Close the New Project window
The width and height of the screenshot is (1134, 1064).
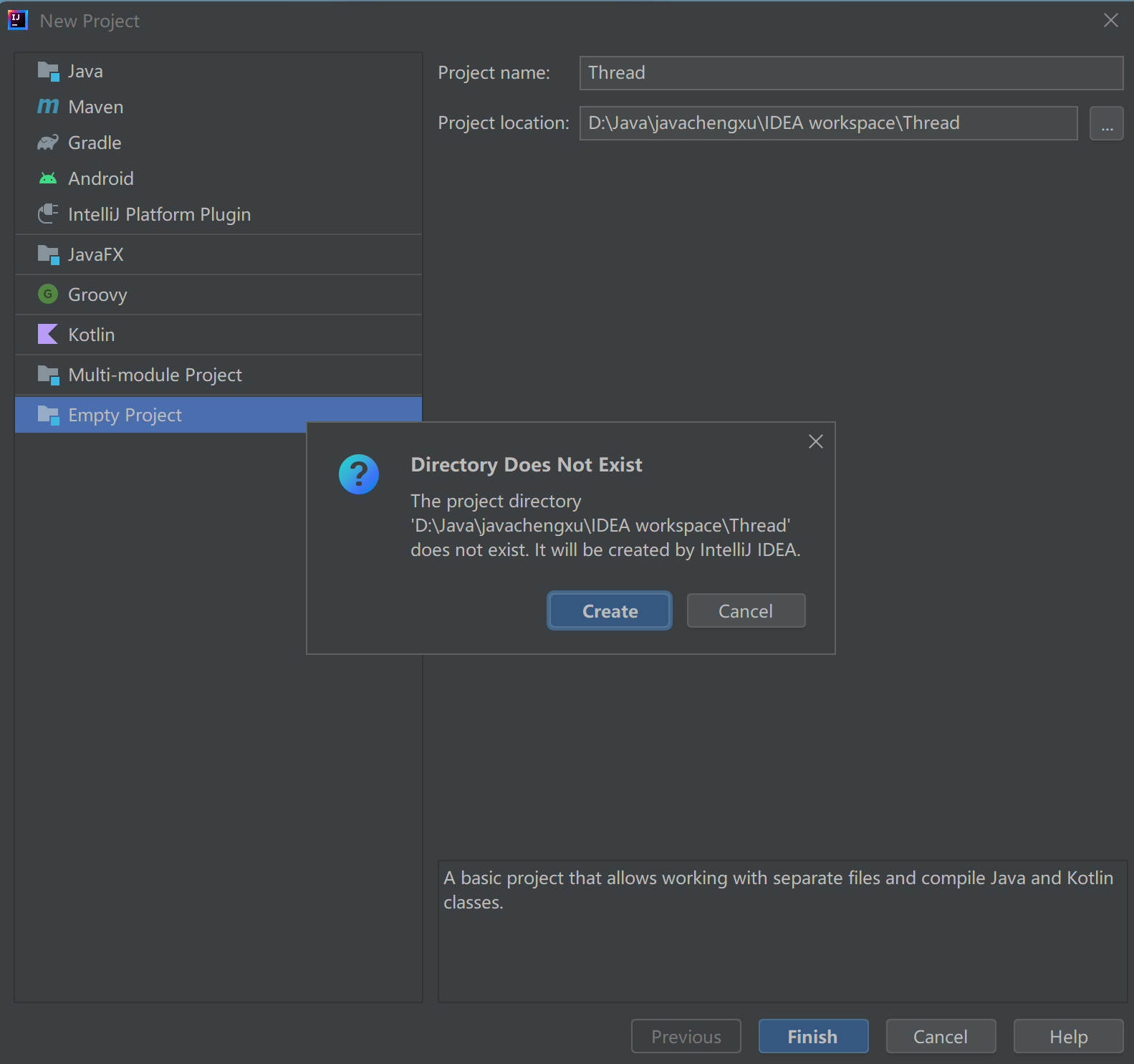pos(1111,20)
